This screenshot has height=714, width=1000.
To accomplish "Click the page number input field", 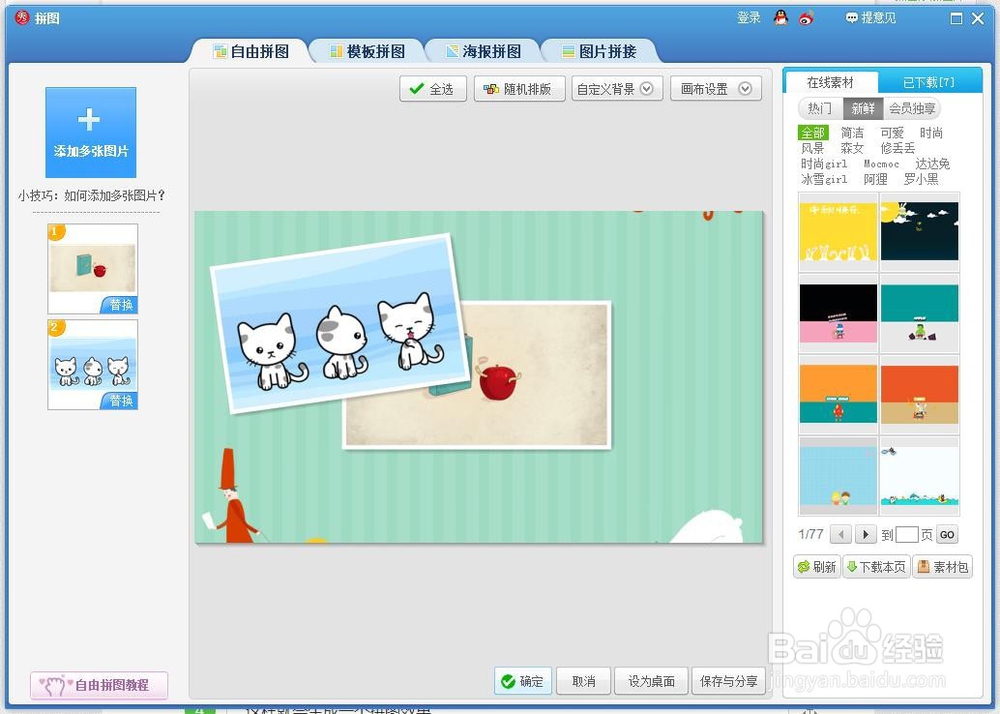I will pos(907,534).
